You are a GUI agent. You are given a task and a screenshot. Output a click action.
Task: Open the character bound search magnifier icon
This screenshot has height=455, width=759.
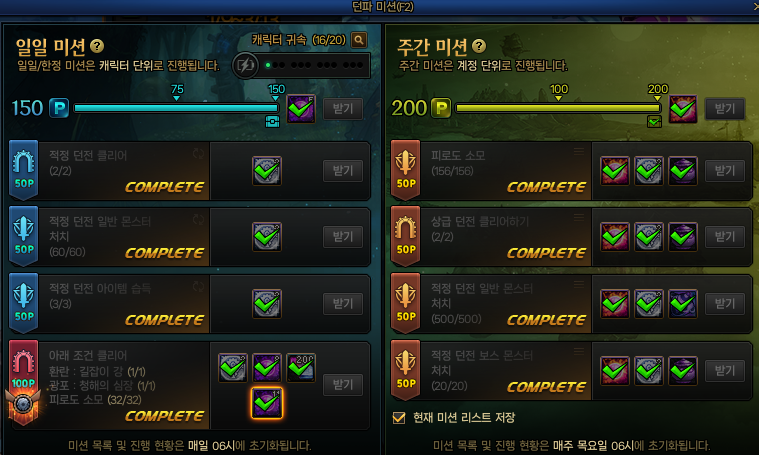coord(359,40)
